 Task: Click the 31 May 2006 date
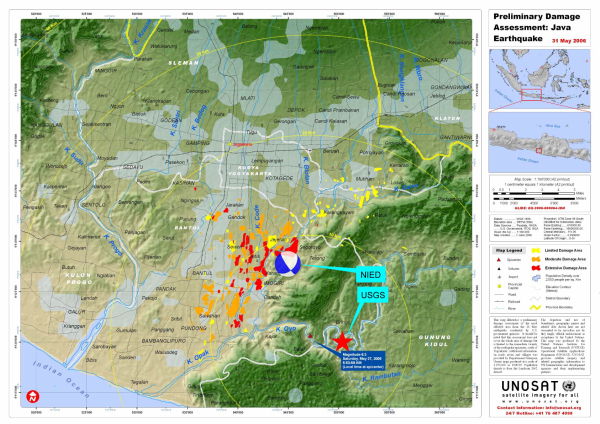[x=569, y=41]
